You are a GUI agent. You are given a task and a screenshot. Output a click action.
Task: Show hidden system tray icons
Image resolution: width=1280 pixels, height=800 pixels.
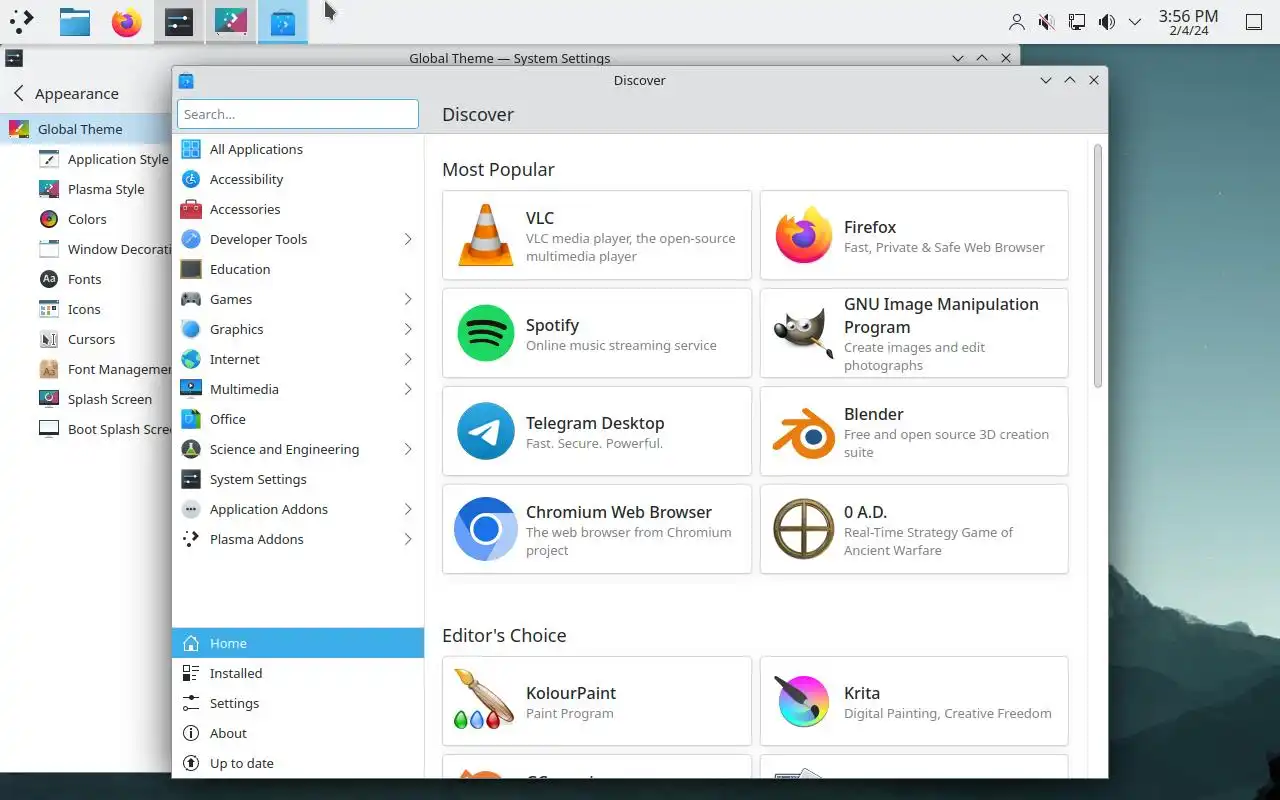click(1135, 22)
